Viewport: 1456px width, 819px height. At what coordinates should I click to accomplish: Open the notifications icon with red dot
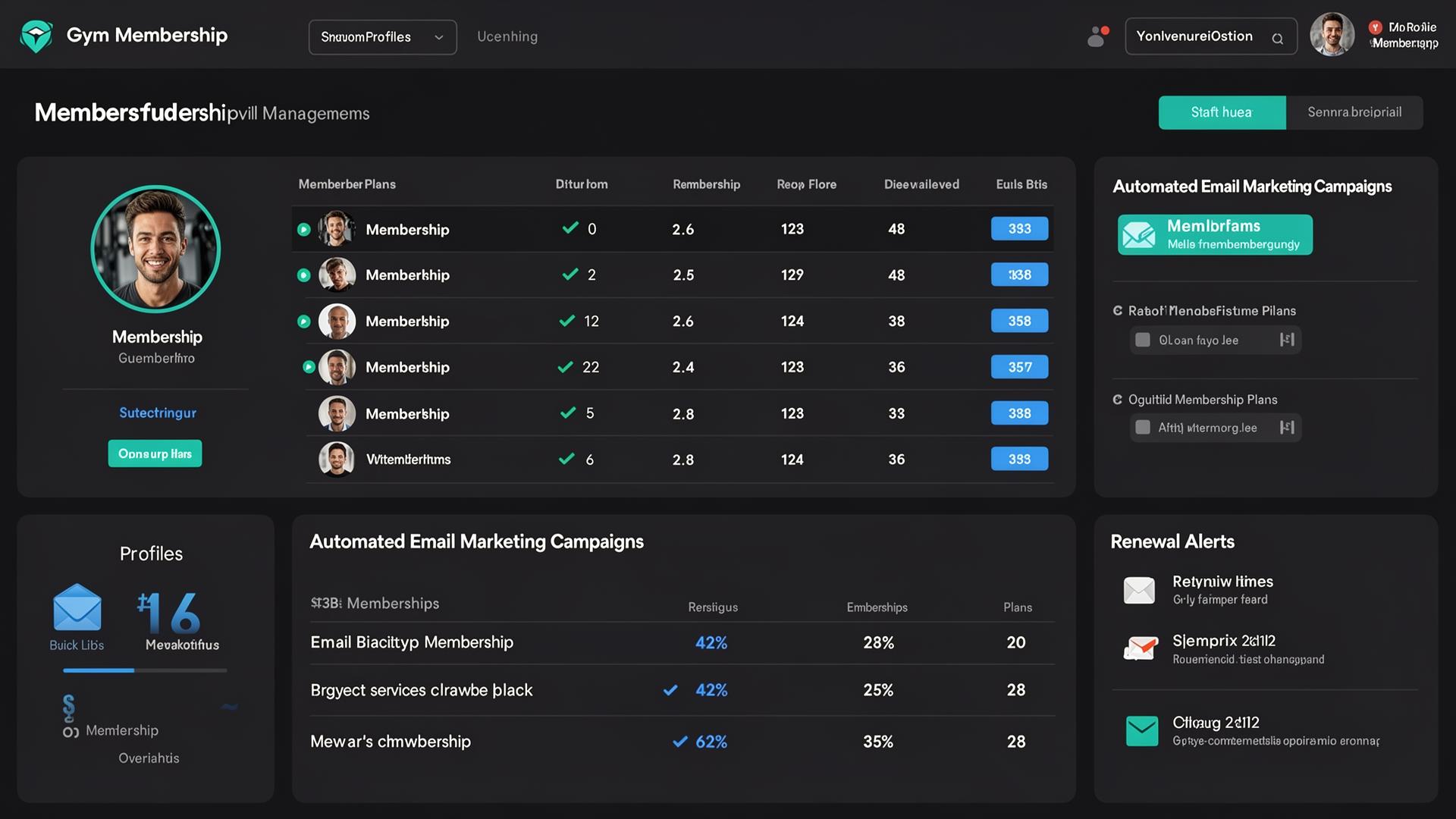coord(1097,36)
